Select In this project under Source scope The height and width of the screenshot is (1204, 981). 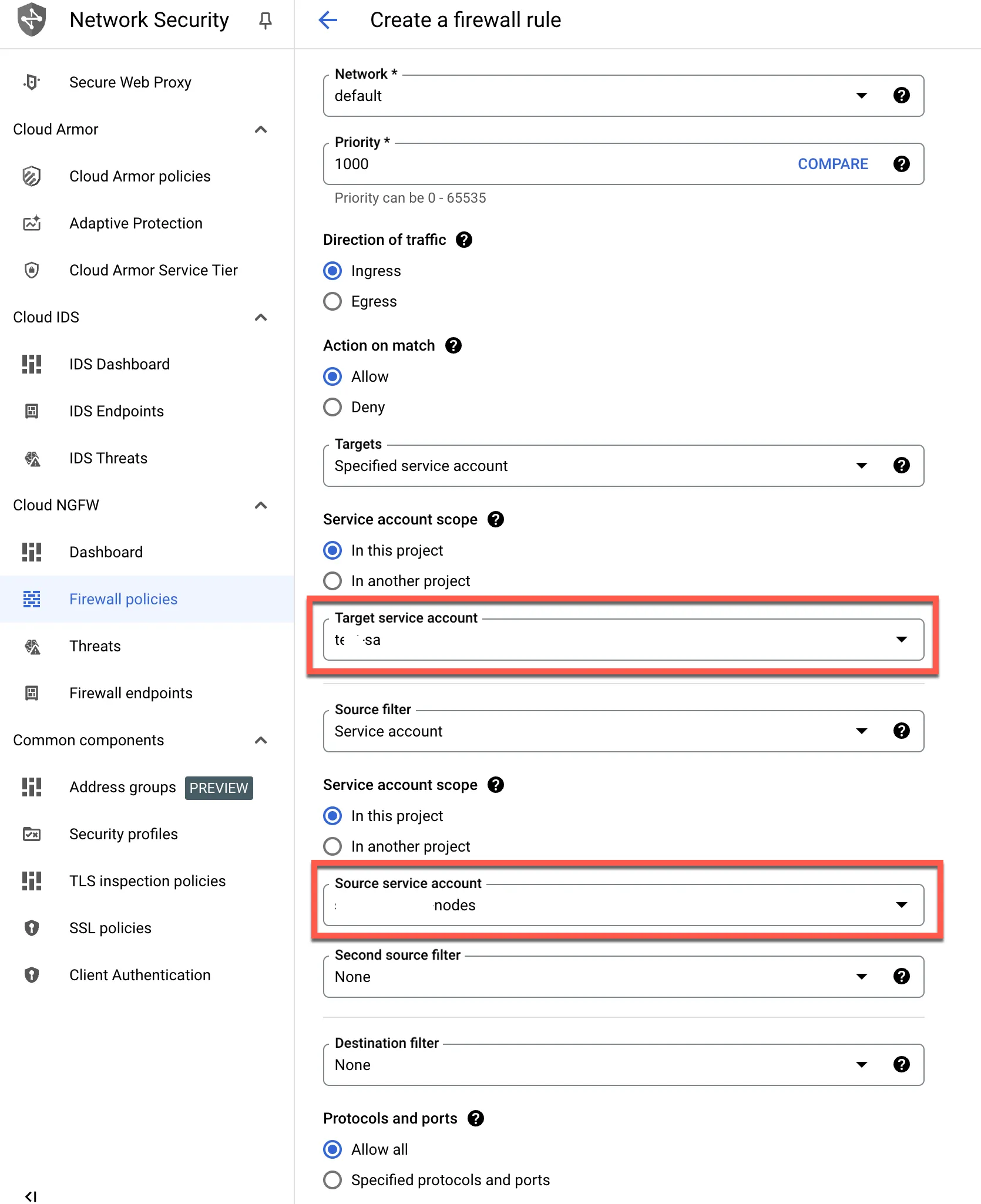point(332,816)
